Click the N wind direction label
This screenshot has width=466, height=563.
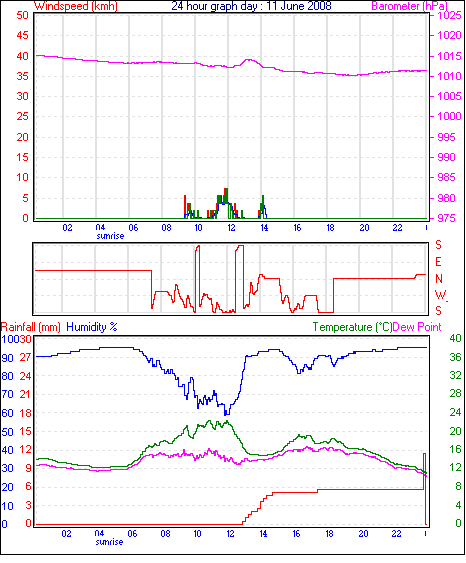click(439, 279)
